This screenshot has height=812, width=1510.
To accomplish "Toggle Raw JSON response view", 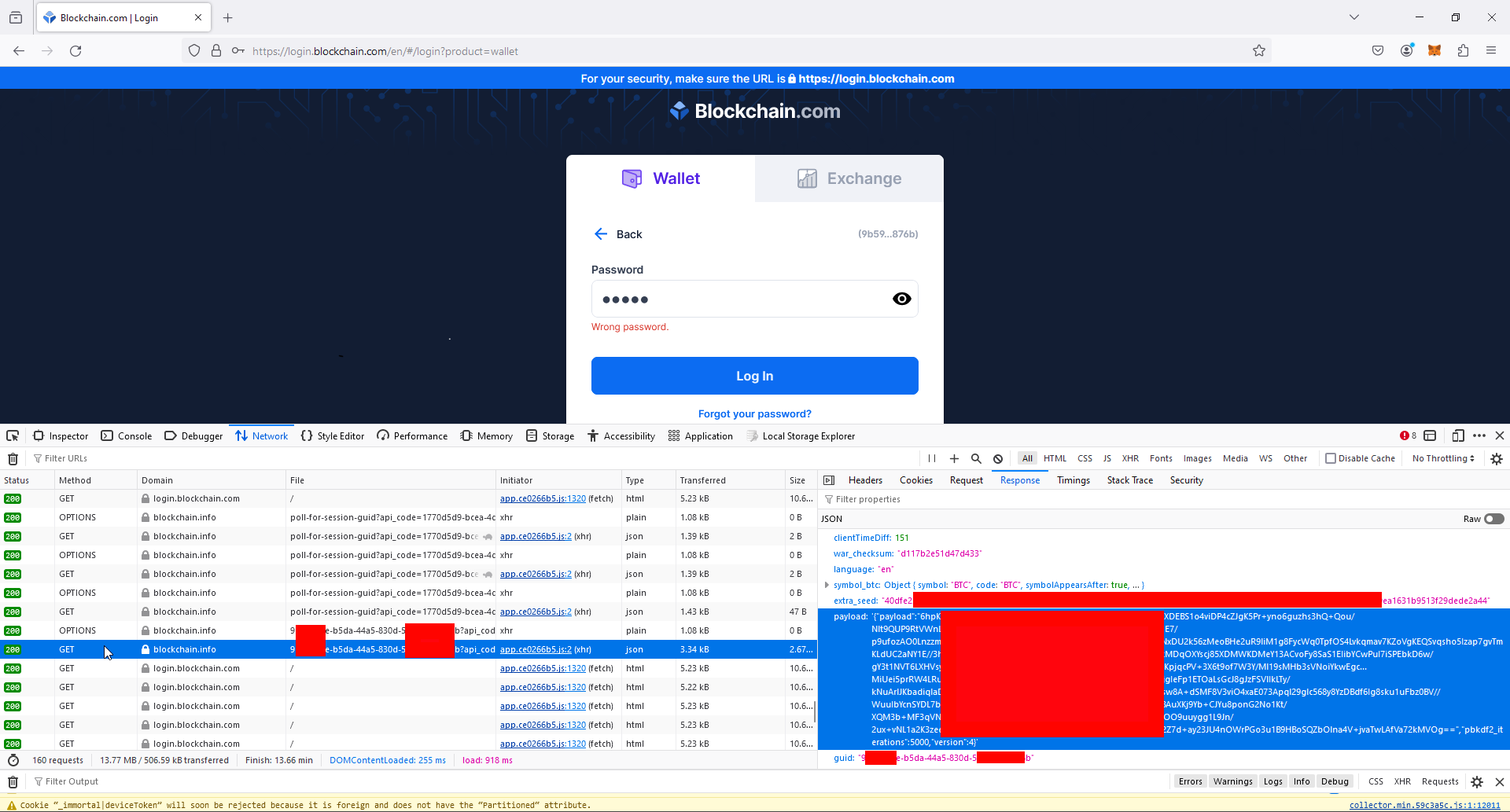I will coord(1492,519).
